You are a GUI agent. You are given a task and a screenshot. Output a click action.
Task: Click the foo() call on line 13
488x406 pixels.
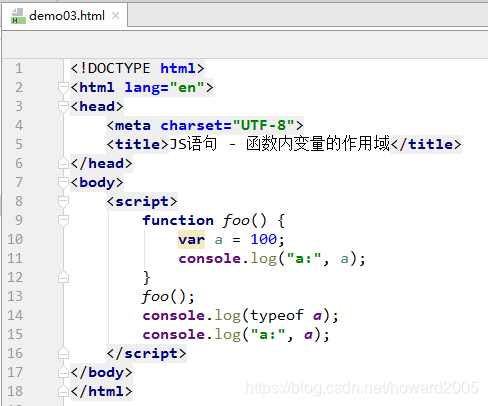(168, 297)
